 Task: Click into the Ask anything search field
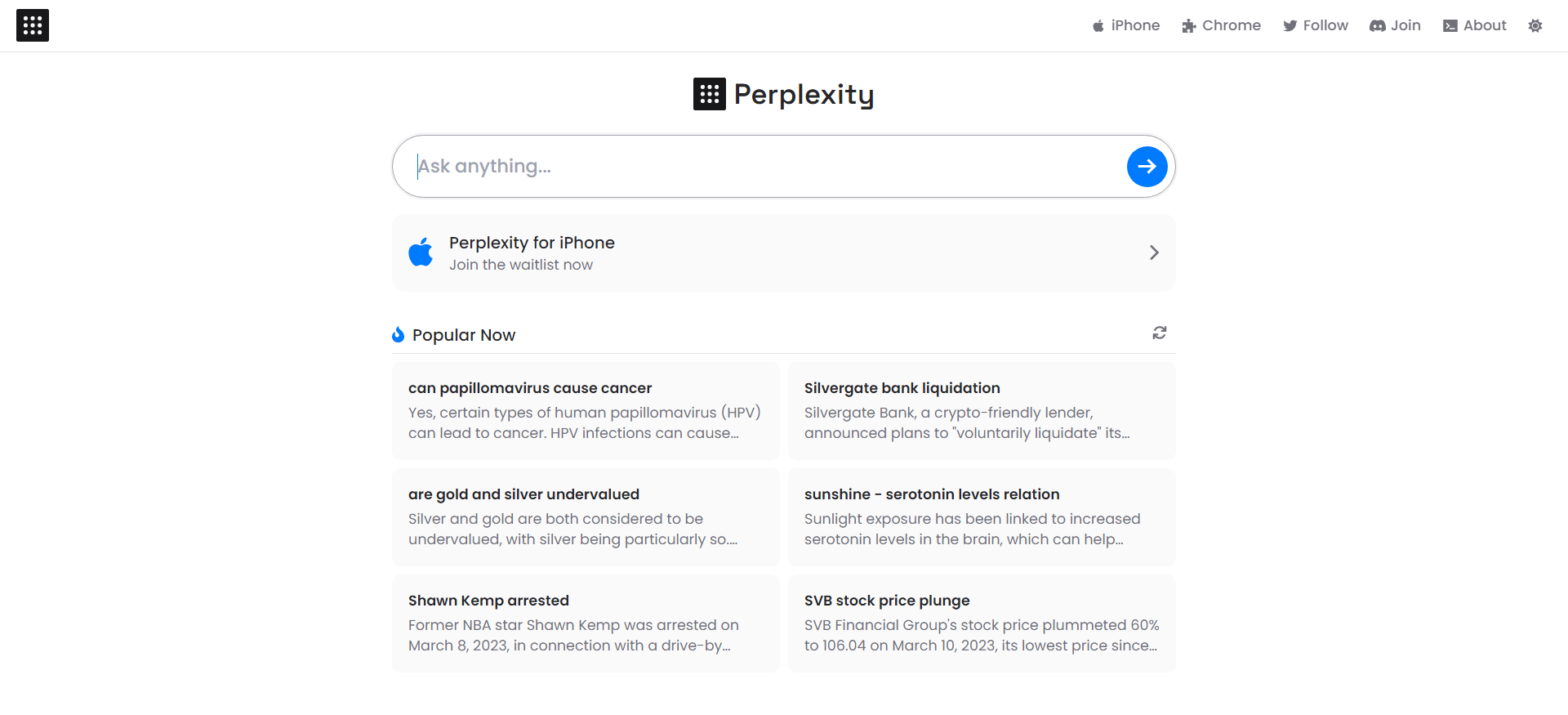(735, 166)
